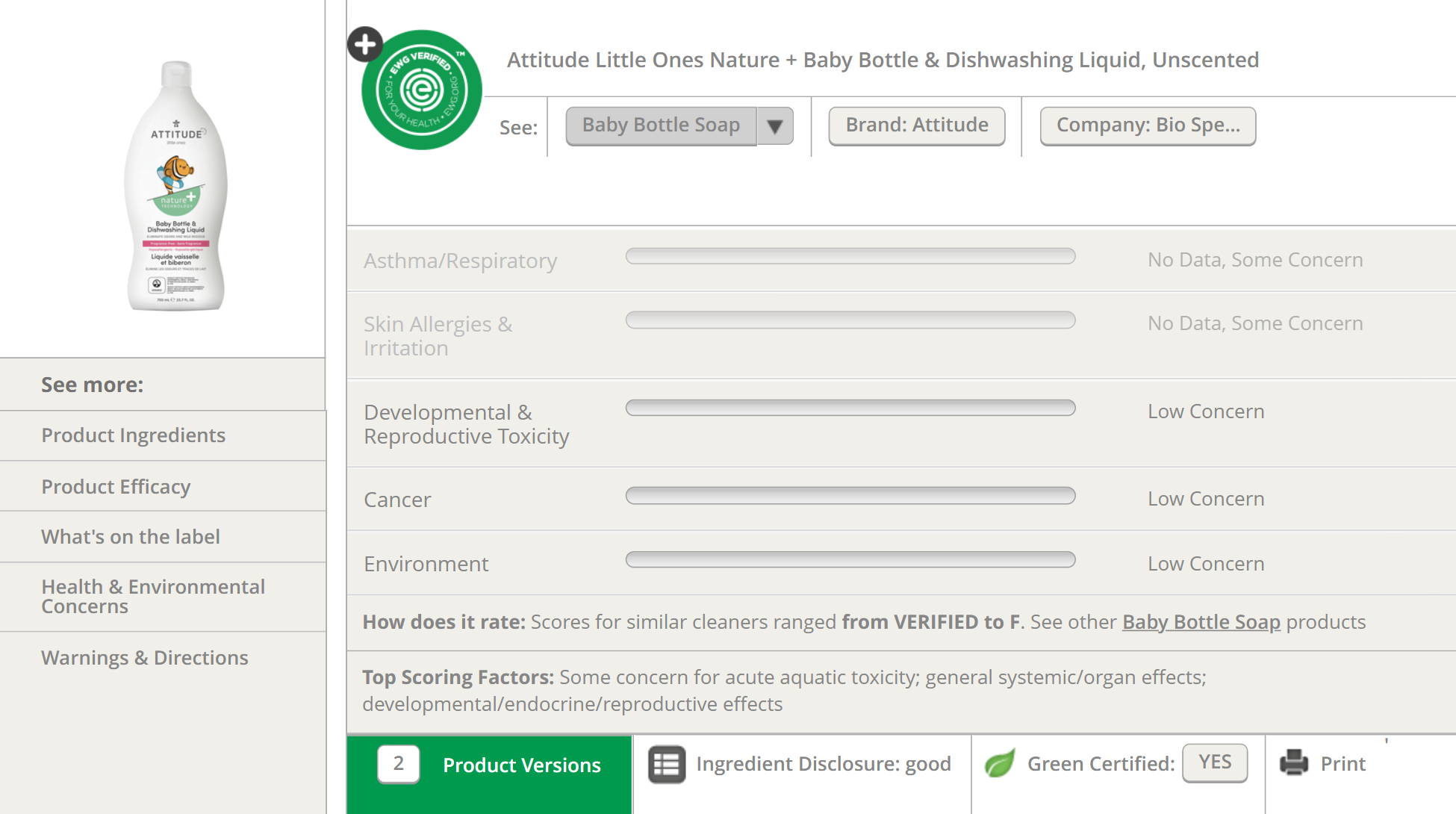Open the Baby Bottle Soap dropdown arrow

[x=775, y=126]
